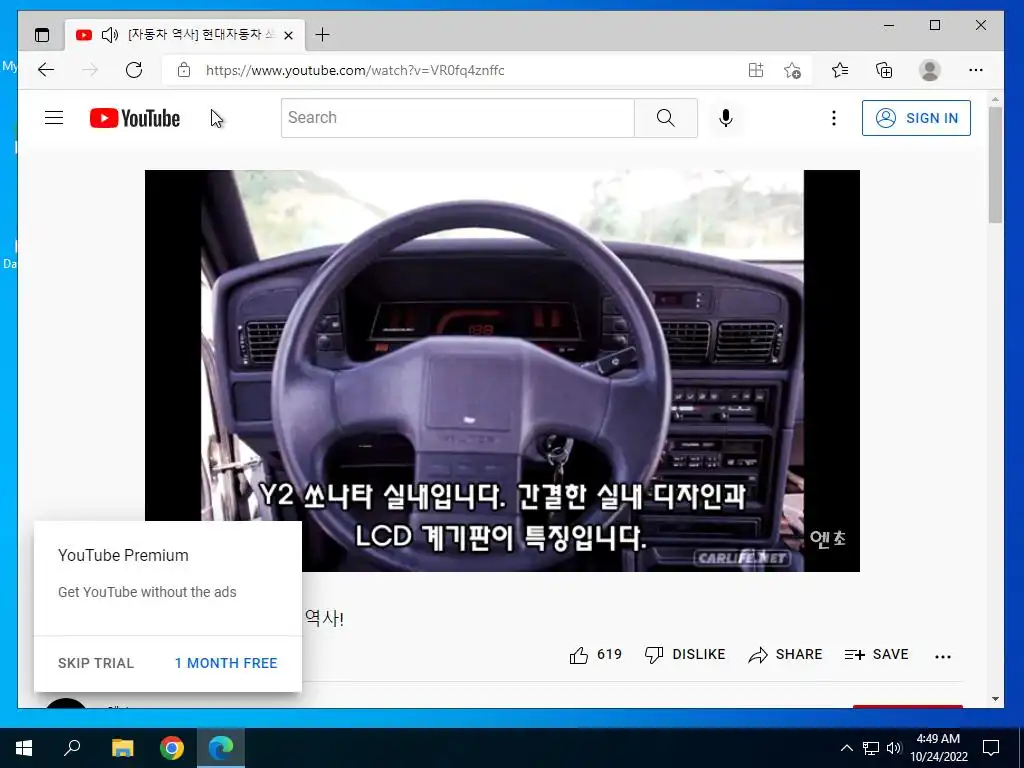This screenshot has height=768, width=1024.
Task: Open the clock showing 4:49 AM
Action: [938, 748]
